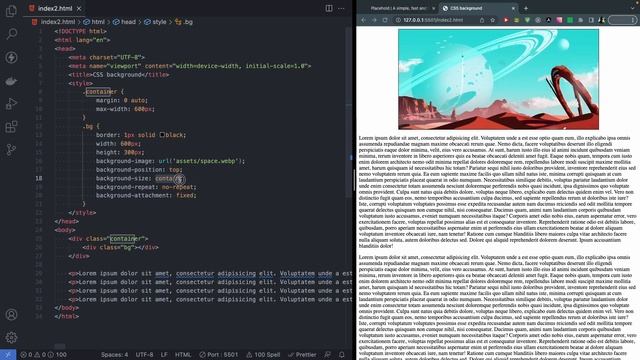Viewport: 640px width, 360px height.
Task: Open the Source Control view
Action: coord(11,150)
